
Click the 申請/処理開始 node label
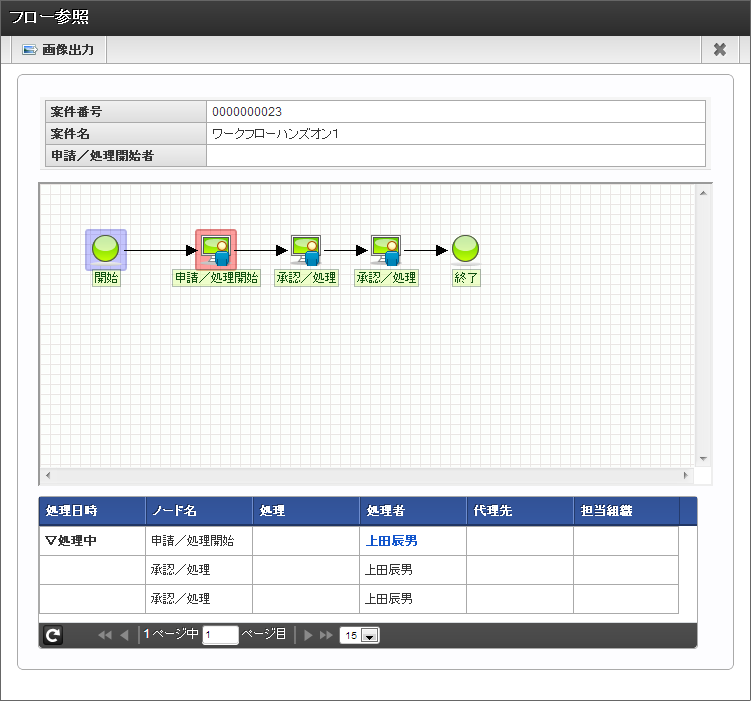(x=216, y=278)
